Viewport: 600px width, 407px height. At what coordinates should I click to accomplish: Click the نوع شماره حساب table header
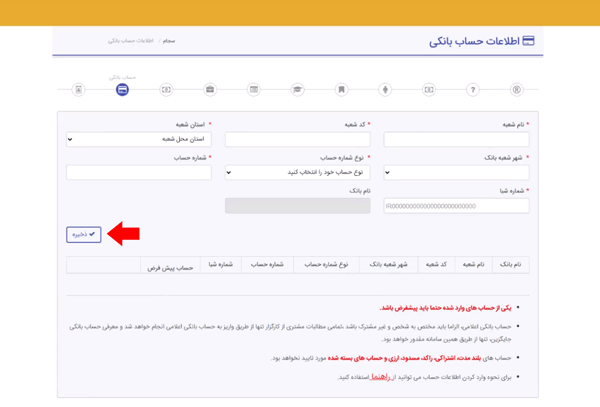pos(326,264)
